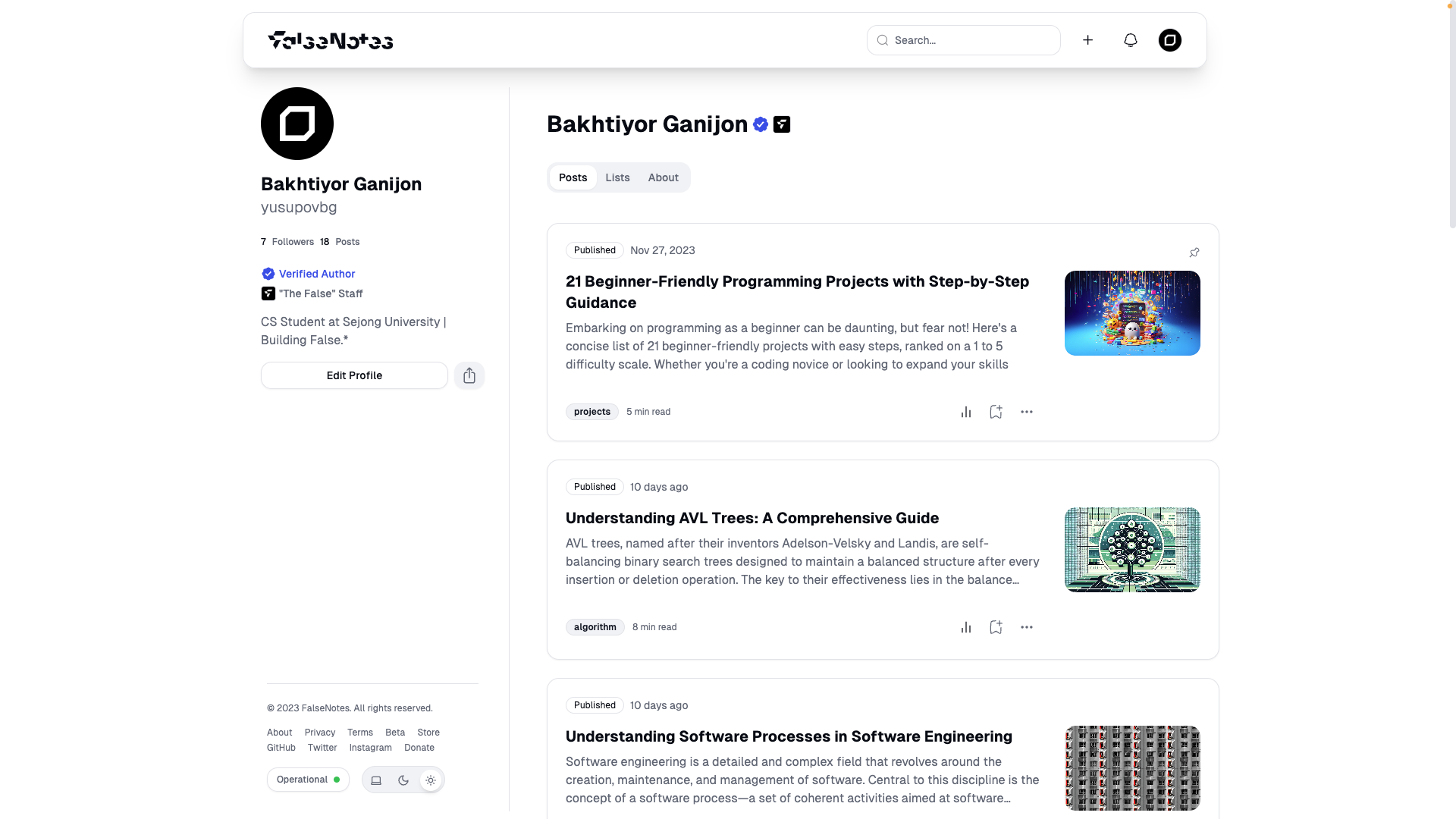Click the page vertical scrollbar
Image resolution: width=1456 pixels, height=819 pixels.
1452,114
